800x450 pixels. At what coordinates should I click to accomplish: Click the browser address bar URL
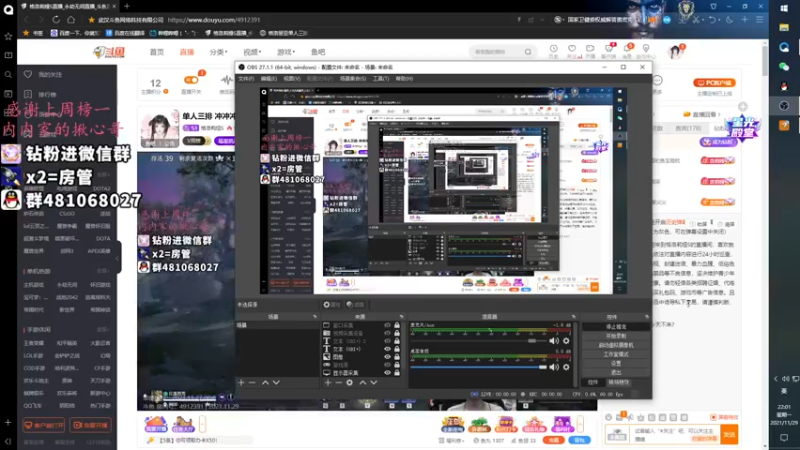[214, 20]
